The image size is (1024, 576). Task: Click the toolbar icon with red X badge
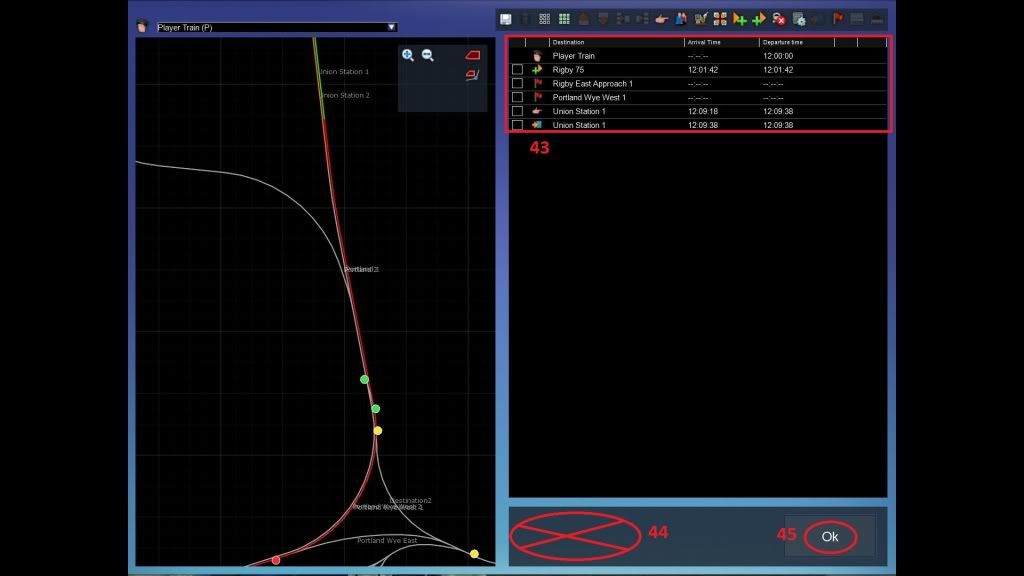pyautogui.click(x=778, y=19)
